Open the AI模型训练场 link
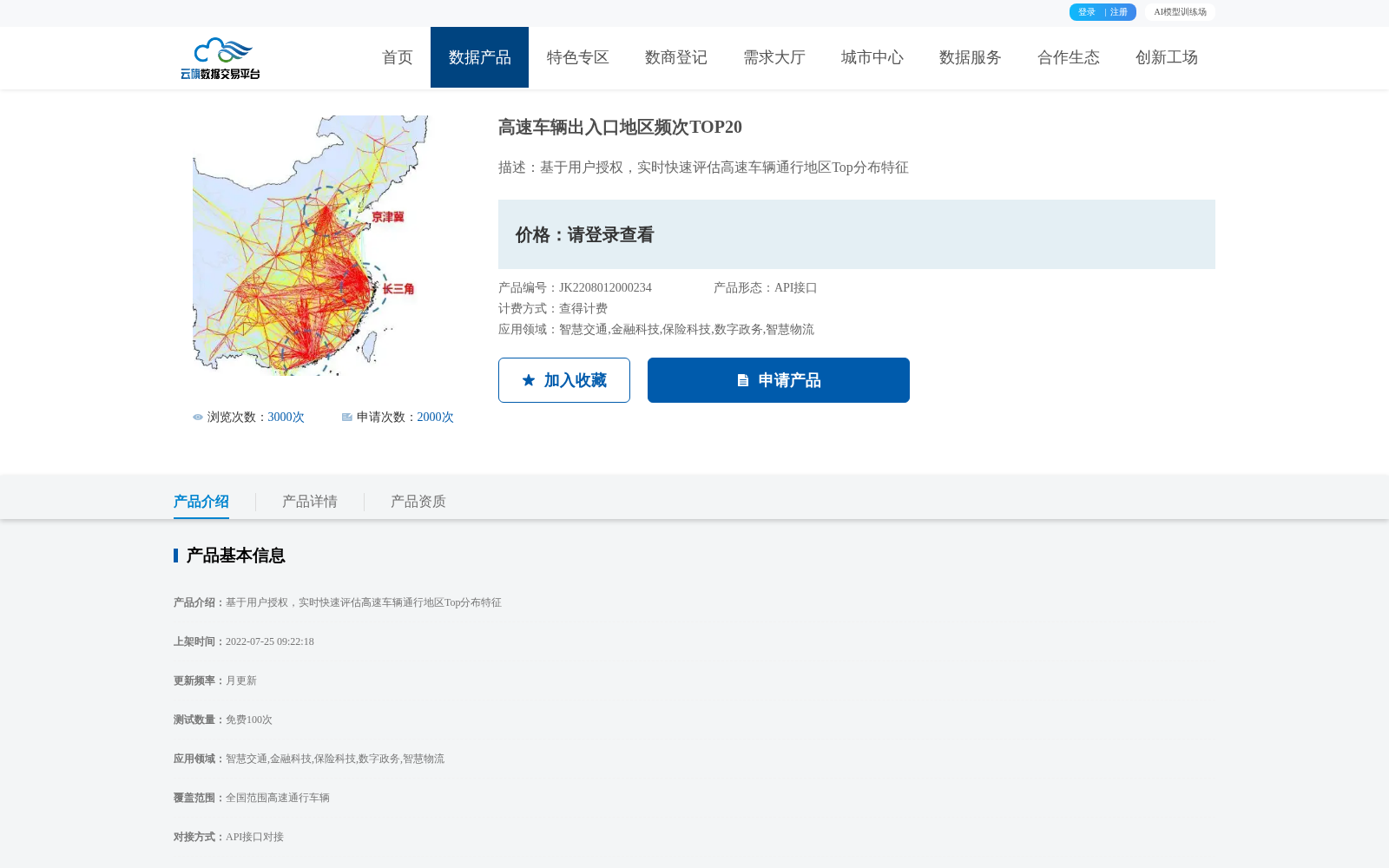This screenshot has width=1389, height=868. 1180,12
